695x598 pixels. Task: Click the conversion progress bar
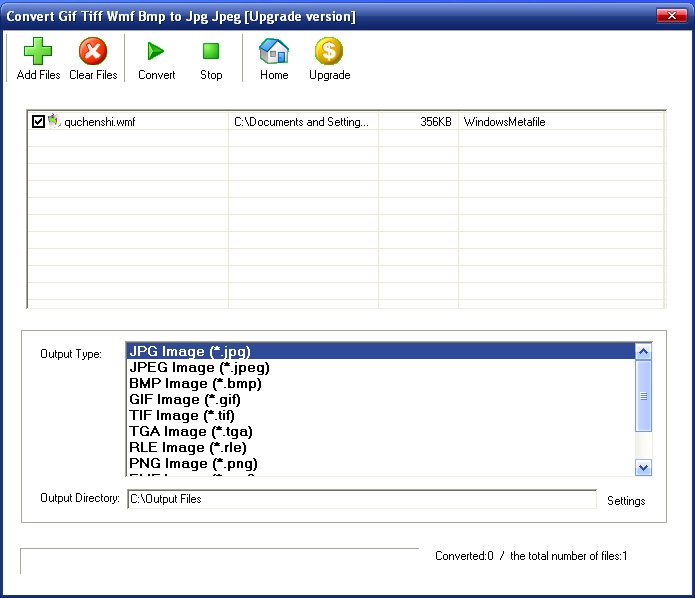pos(219,561)
